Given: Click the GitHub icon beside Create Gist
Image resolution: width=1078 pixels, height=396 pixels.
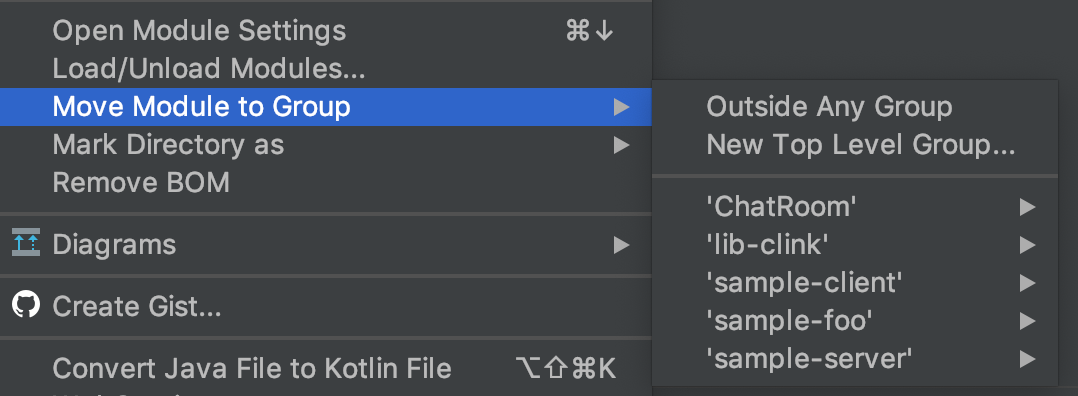Looking at the screenshot, I should coord(26,305).
